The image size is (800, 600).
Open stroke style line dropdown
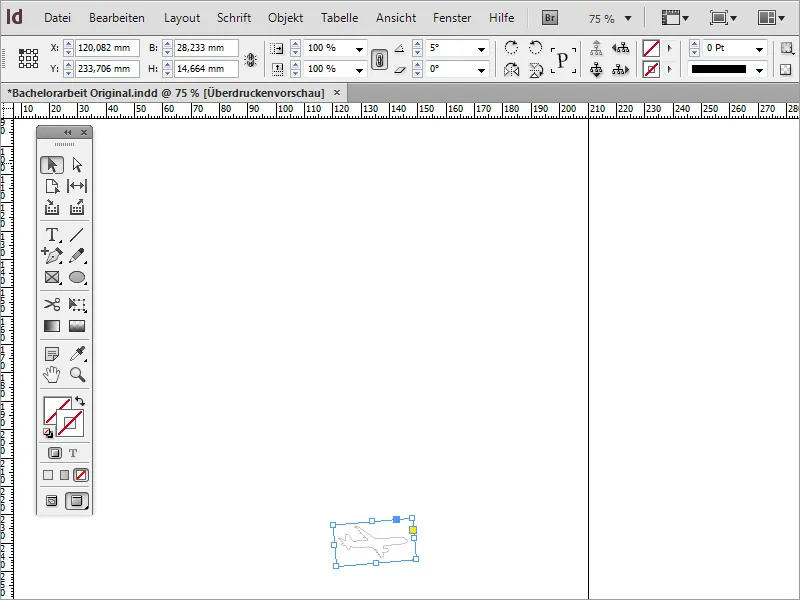pos(759,70)
